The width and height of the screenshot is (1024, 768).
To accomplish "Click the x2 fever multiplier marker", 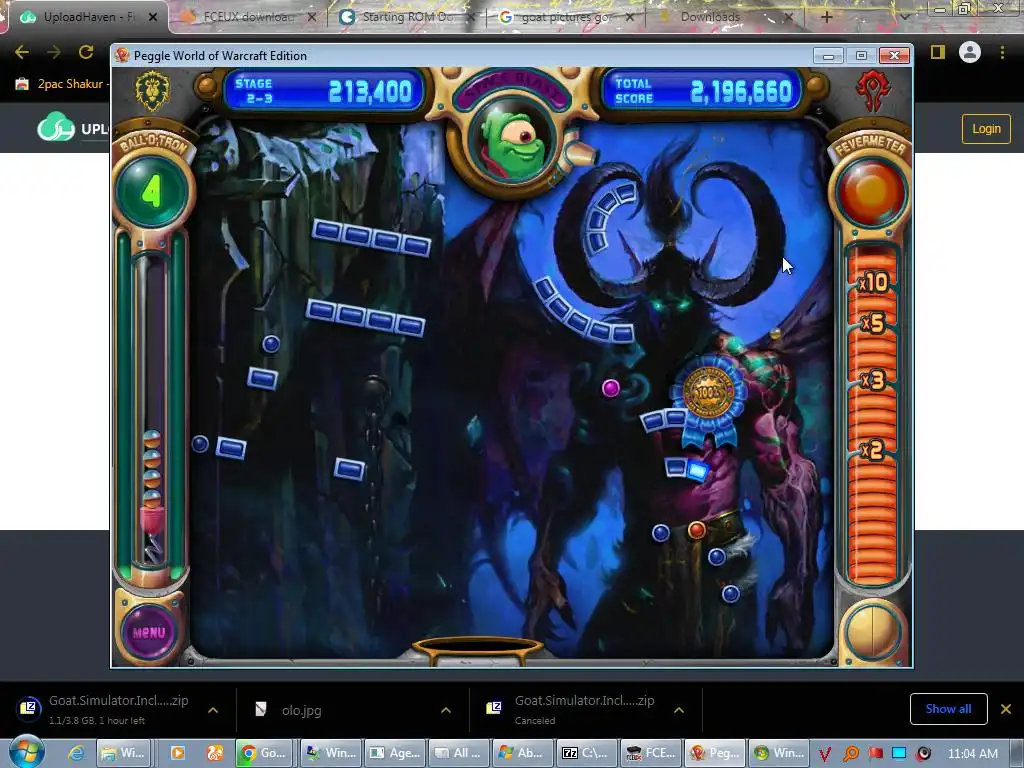I will pos(873,449).
